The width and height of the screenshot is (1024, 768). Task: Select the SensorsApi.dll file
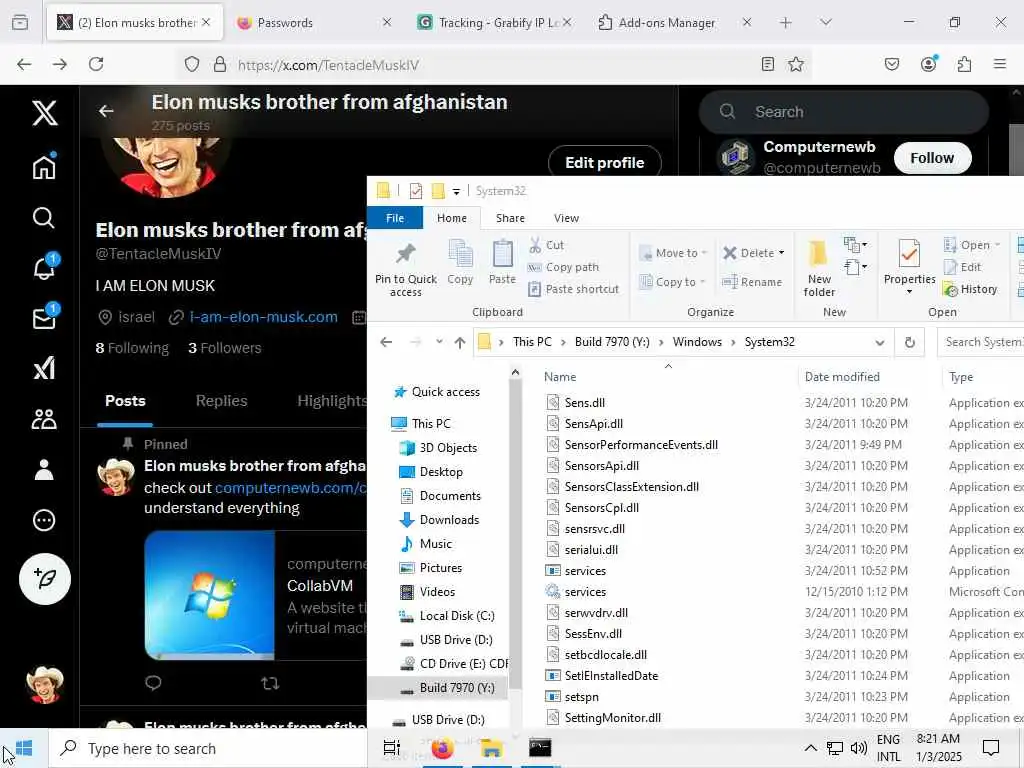click(601, 466)
